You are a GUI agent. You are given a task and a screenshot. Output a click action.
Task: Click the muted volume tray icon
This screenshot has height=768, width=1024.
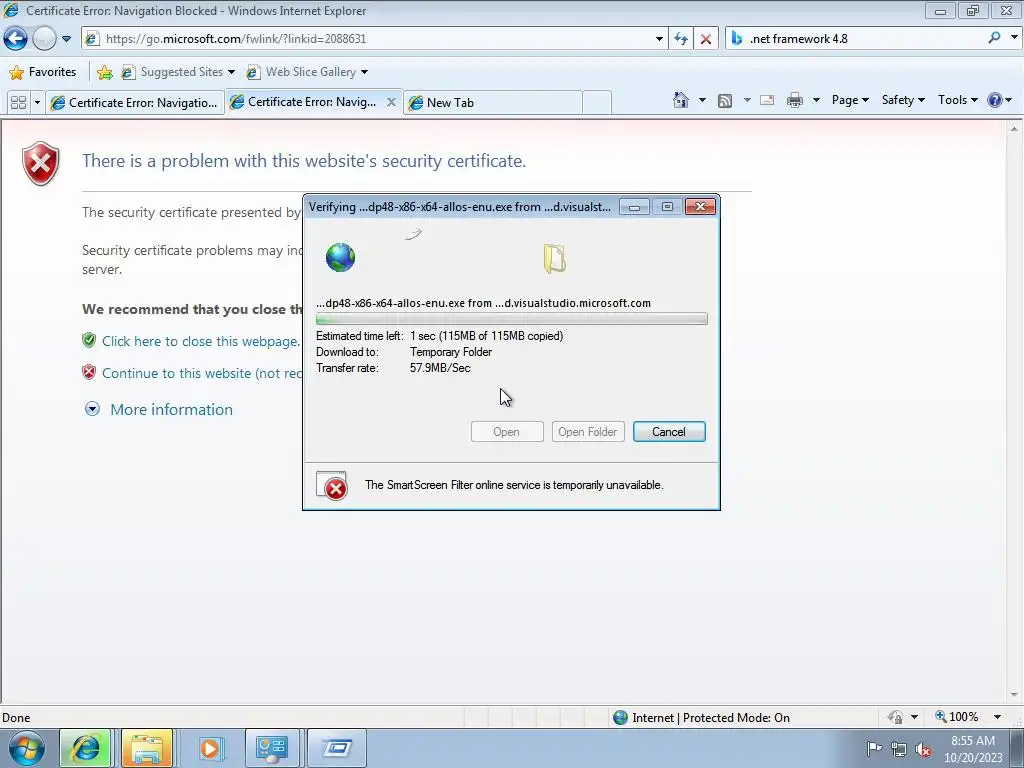923,750
